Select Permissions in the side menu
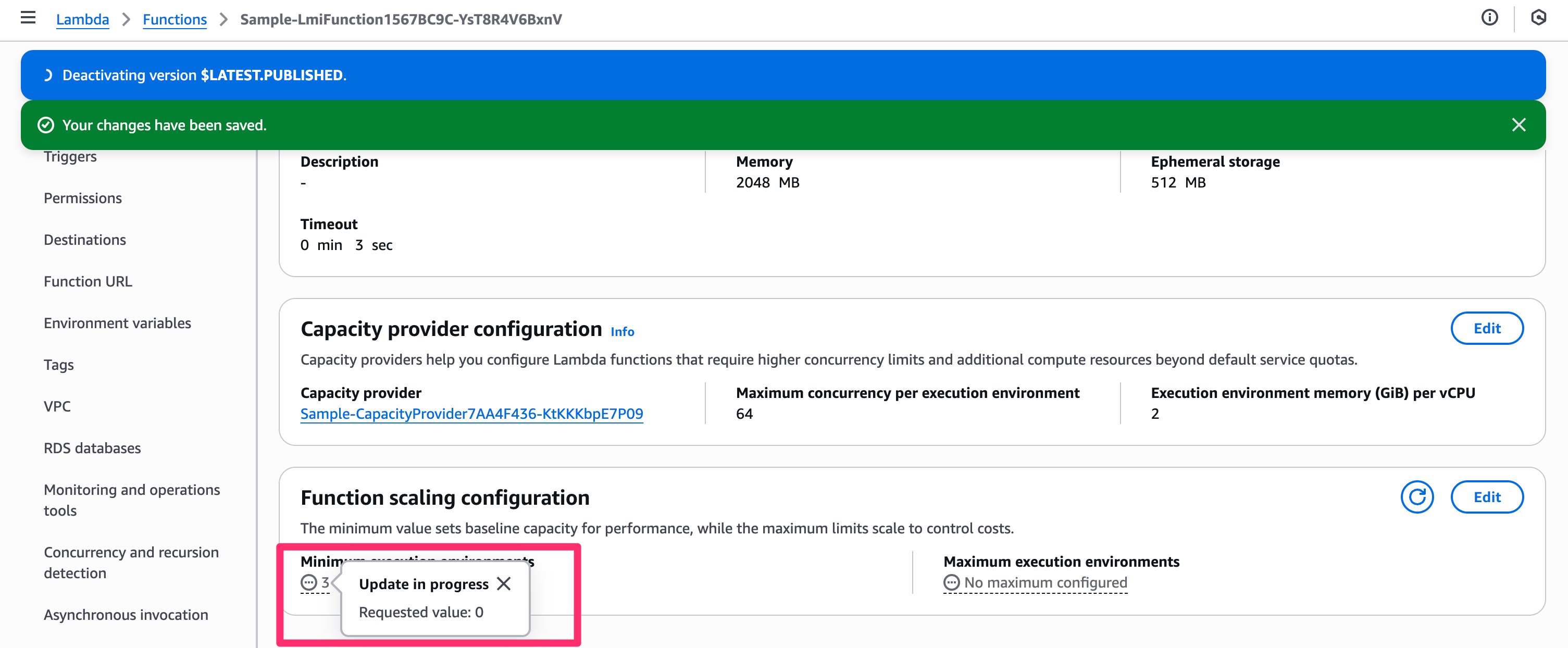1568x648 pixels. (x=83, y=198)
